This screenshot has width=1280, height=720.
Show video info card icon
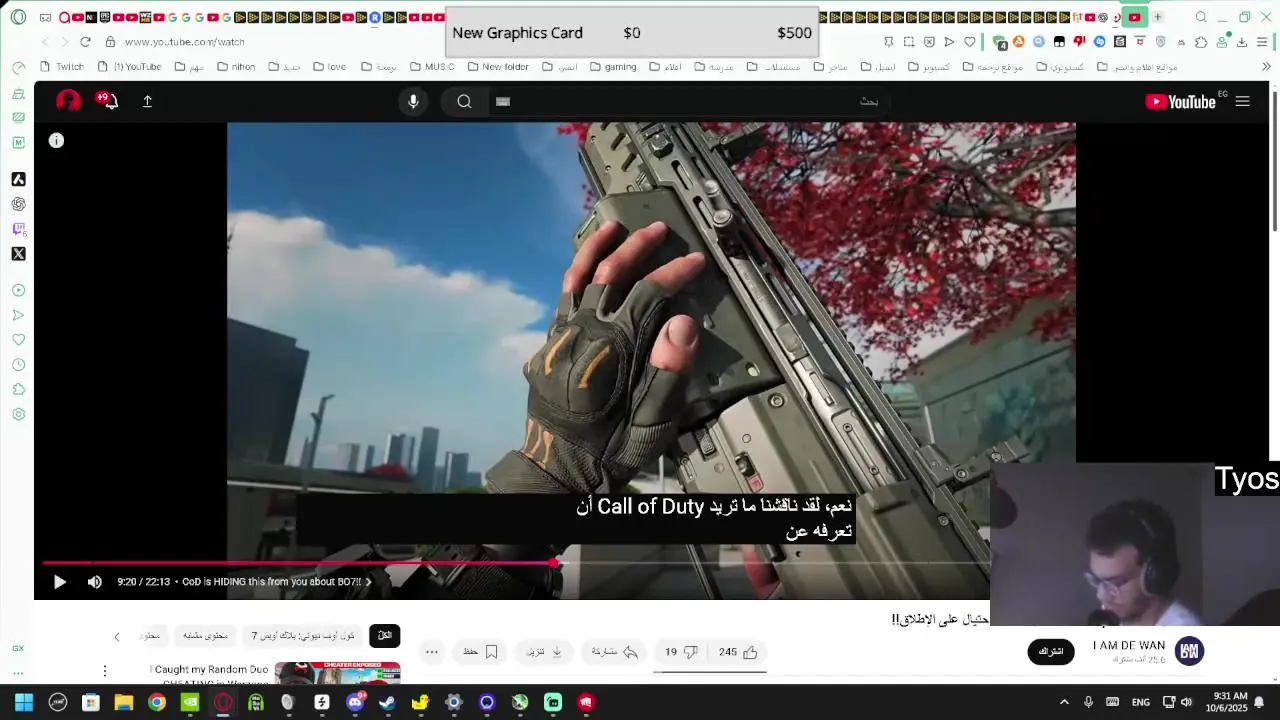pyautogui.click(x=56, y=141)
